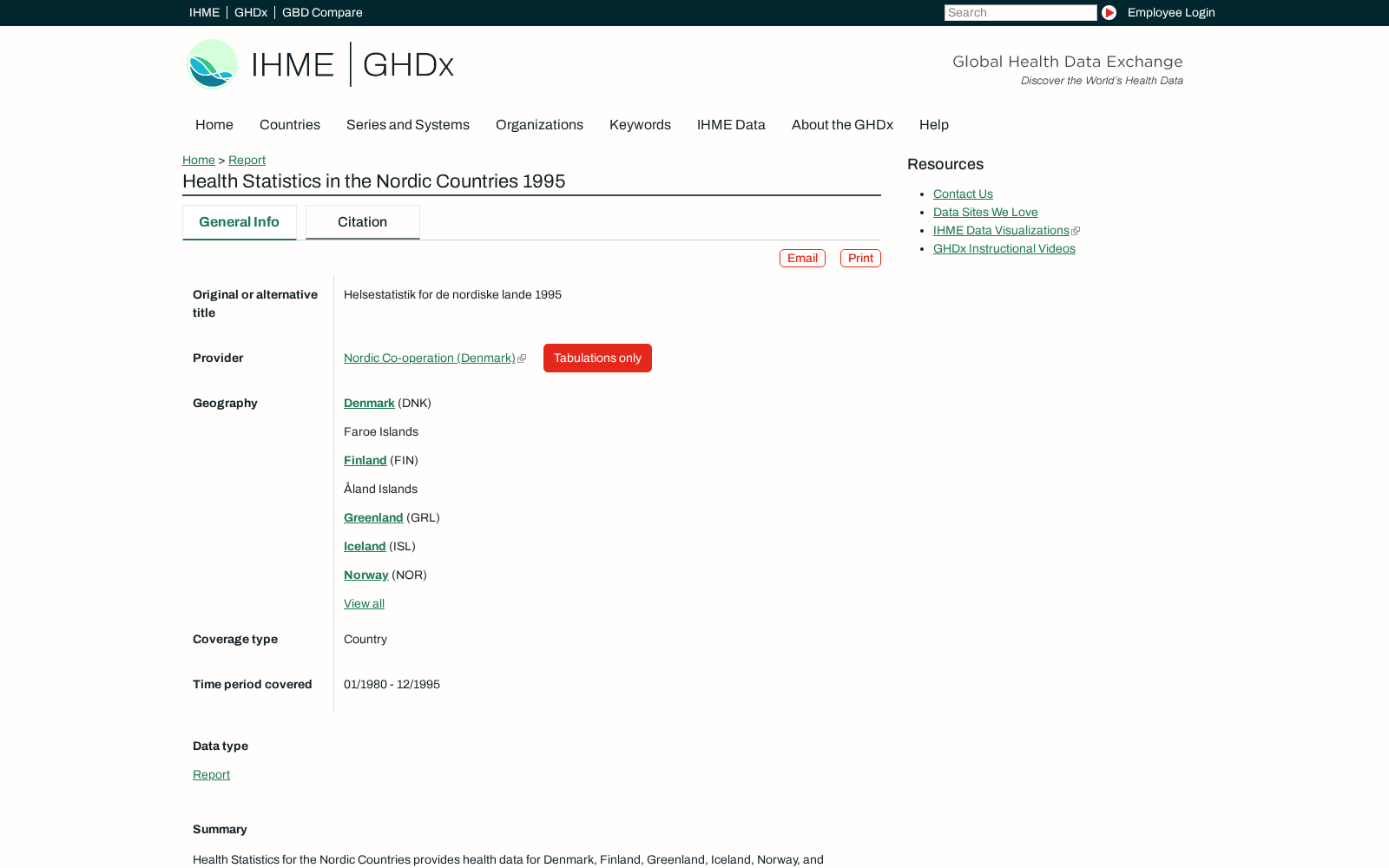Open the Greenland geography link
Screen dimensions: 1389x868
tap(373, 518)
